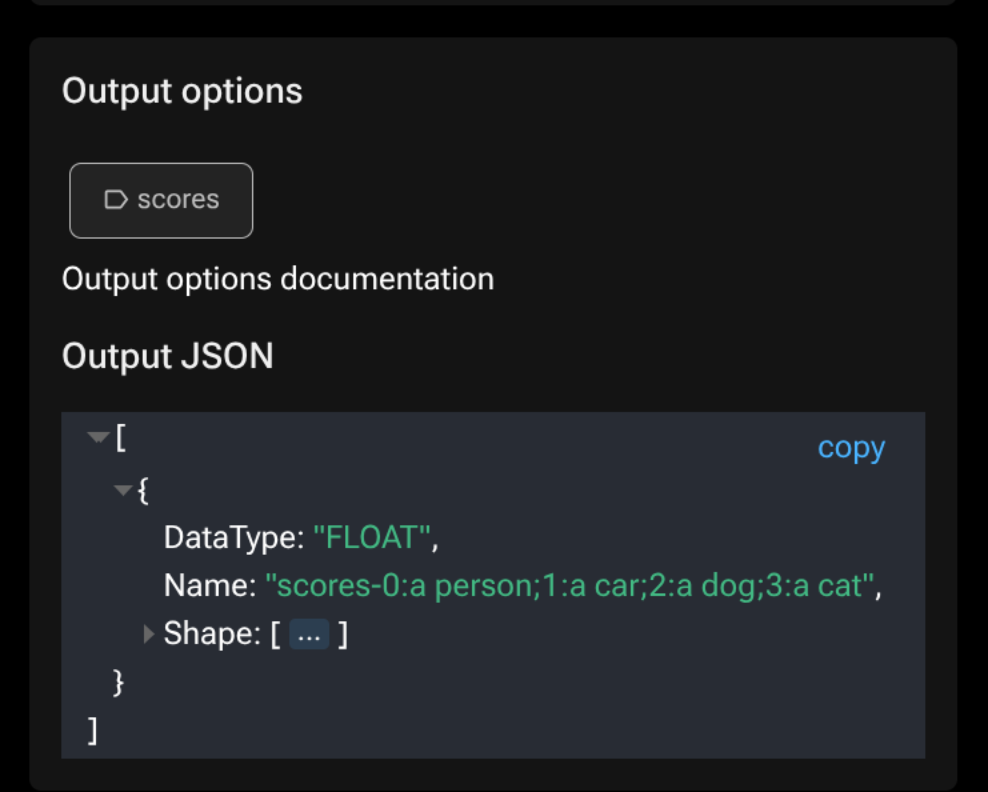Select the scores output option

(161, 200)
